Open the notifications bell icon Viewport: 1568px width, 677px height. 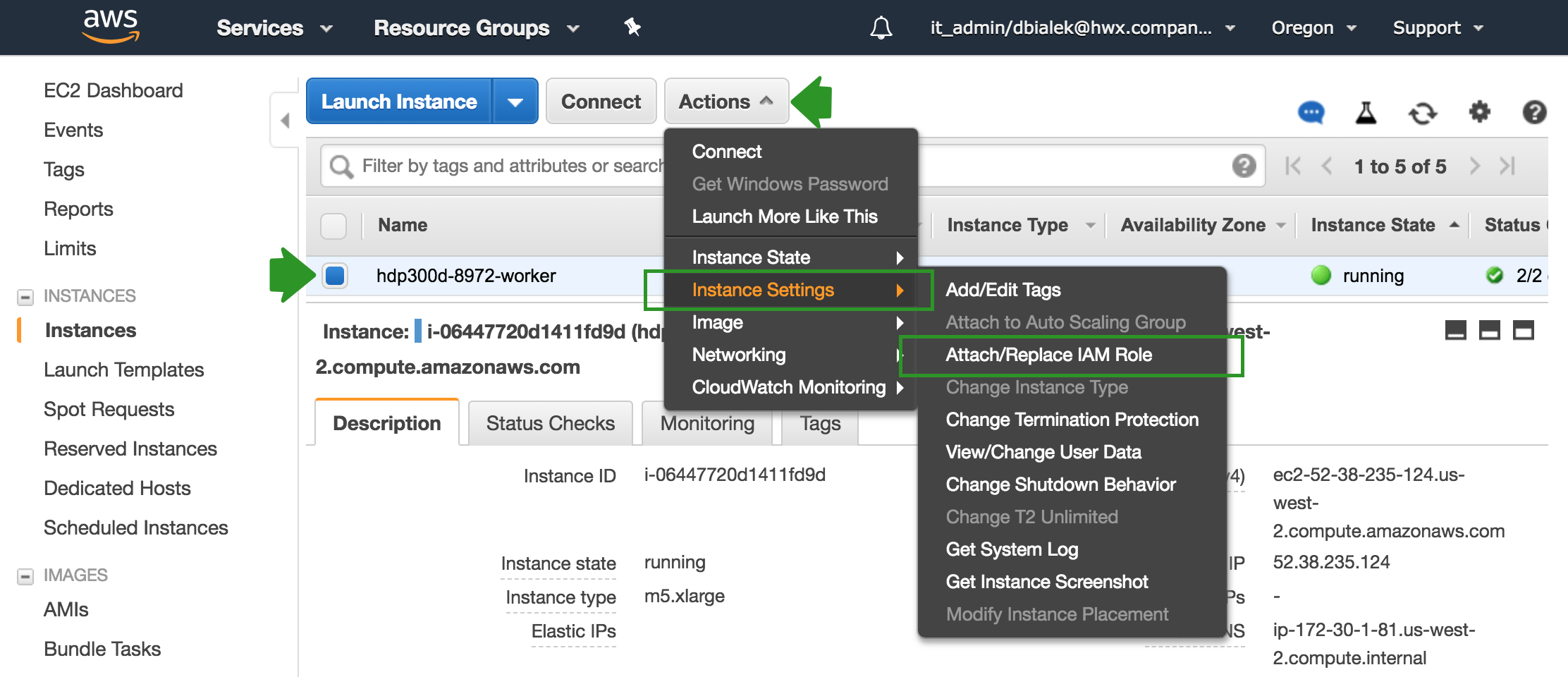click(x=881, y=28)
